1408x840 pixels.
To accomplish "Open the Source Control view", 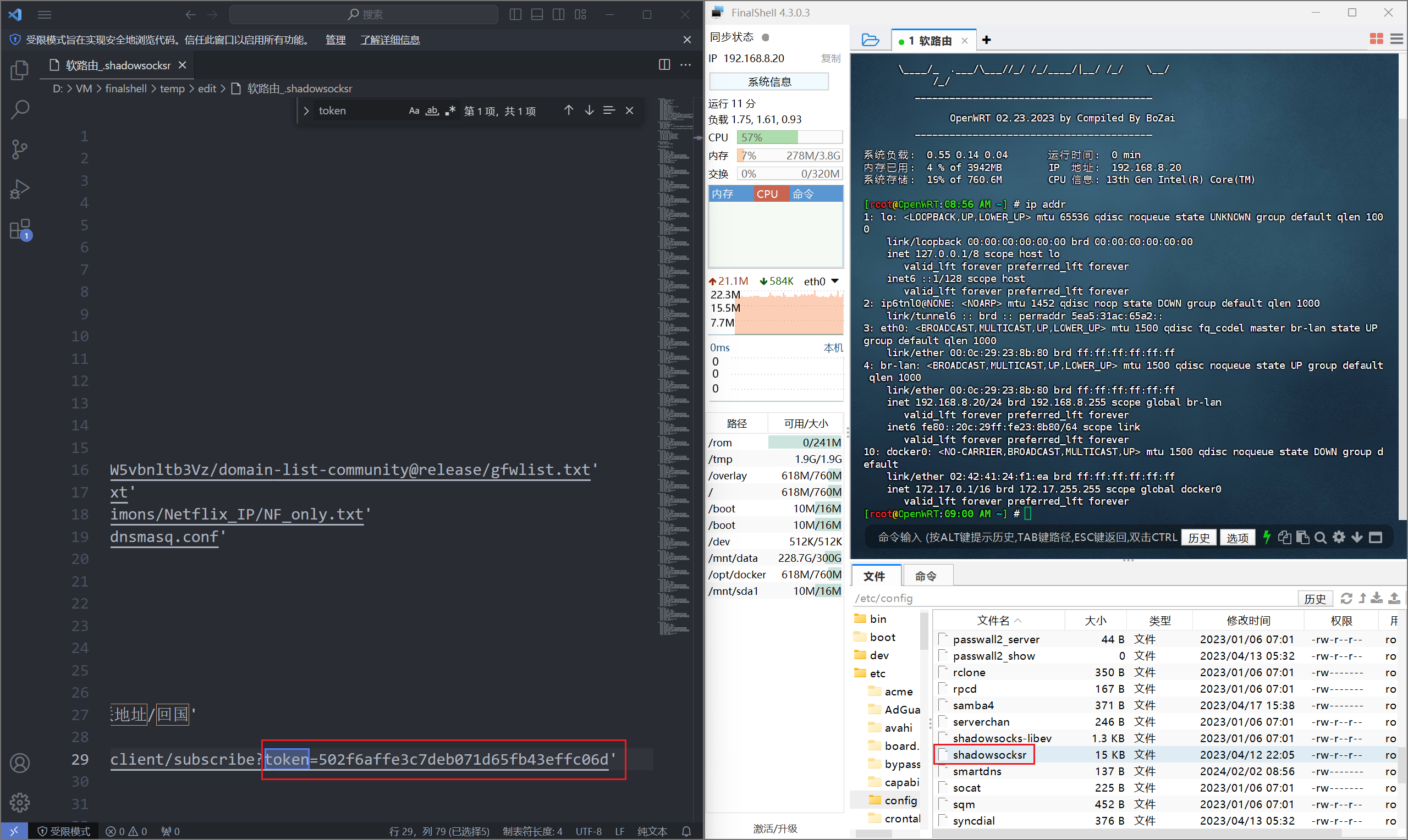I will pyautogui.click(x=19, y=150).
